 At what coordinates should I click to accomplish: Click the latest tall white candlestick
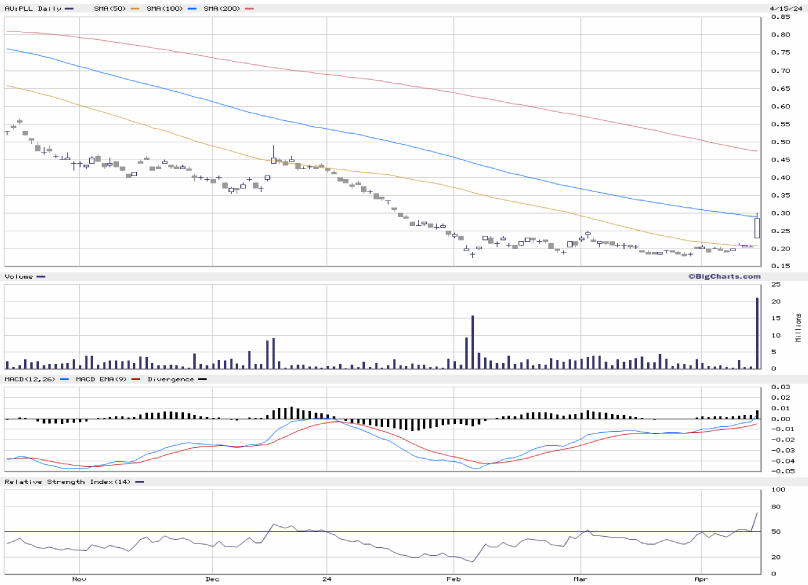pos(757,227)
